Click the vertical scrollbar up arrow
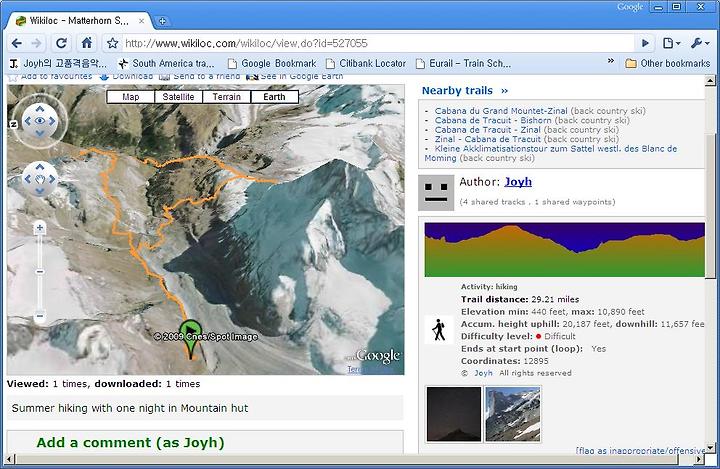720x469 pixels. (x=710, y=80)
